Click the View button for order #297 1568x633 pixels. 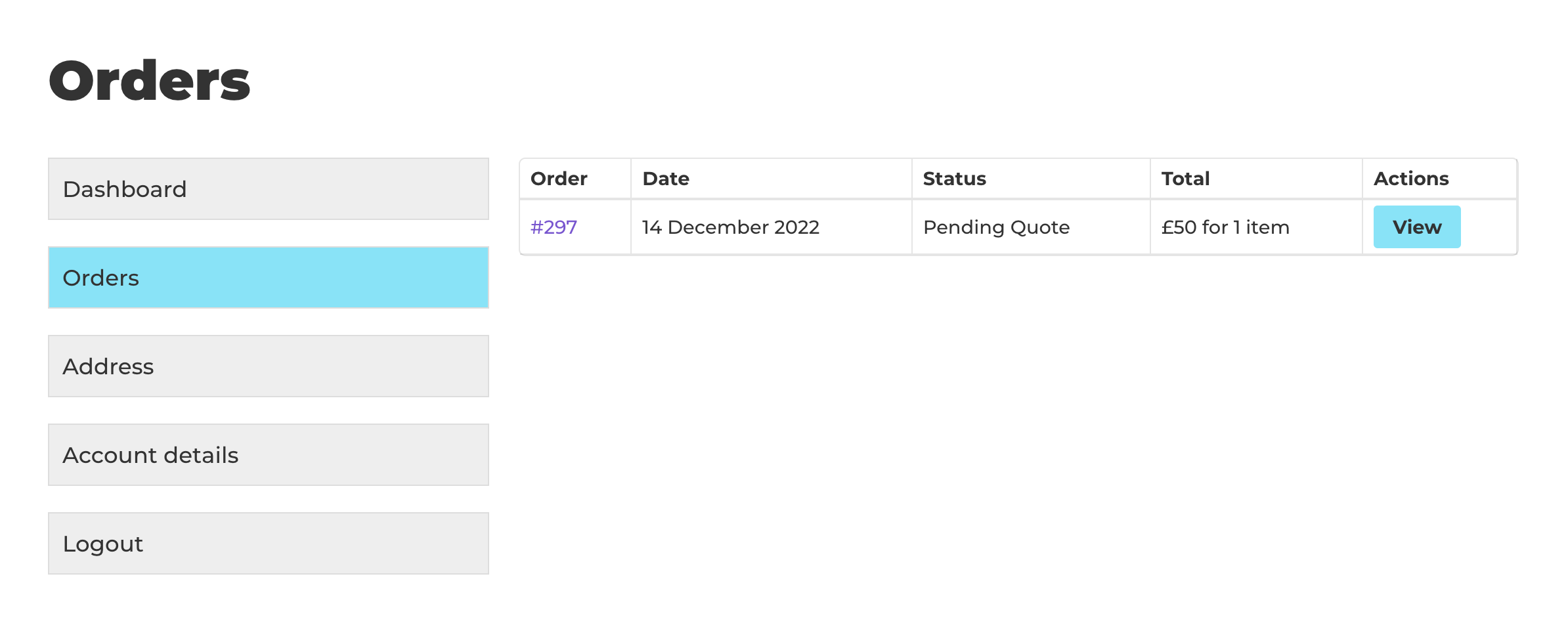point(1416,227)
